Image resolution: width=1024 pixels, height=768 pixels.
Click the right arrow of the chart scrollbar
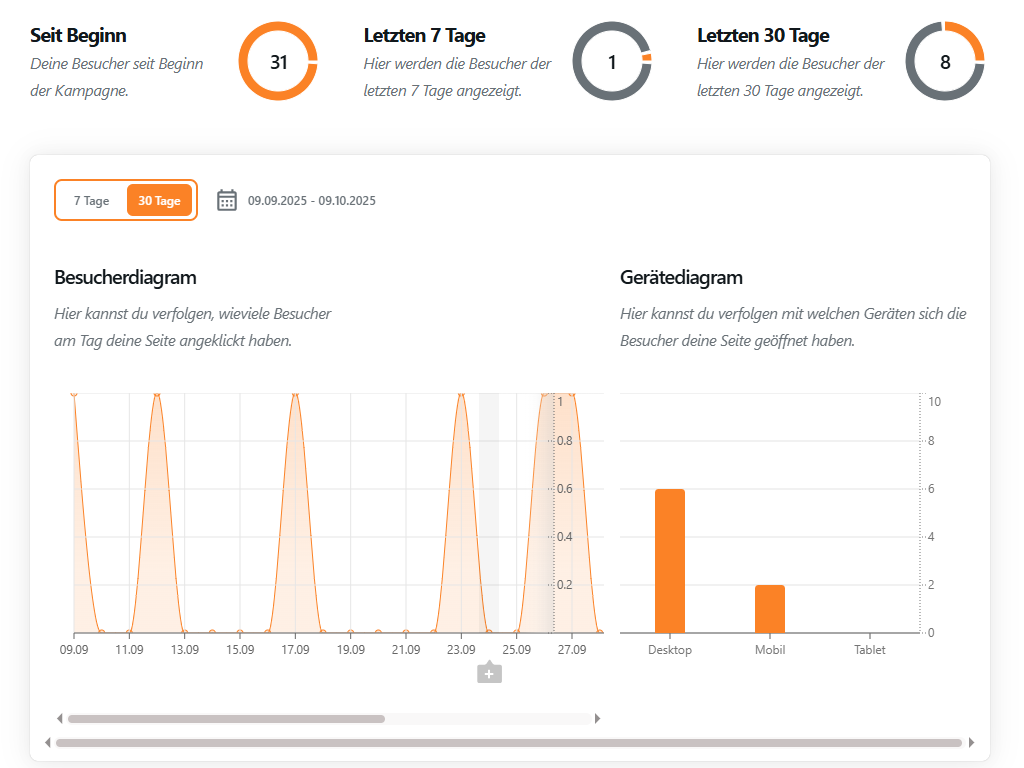pos(598,718)
